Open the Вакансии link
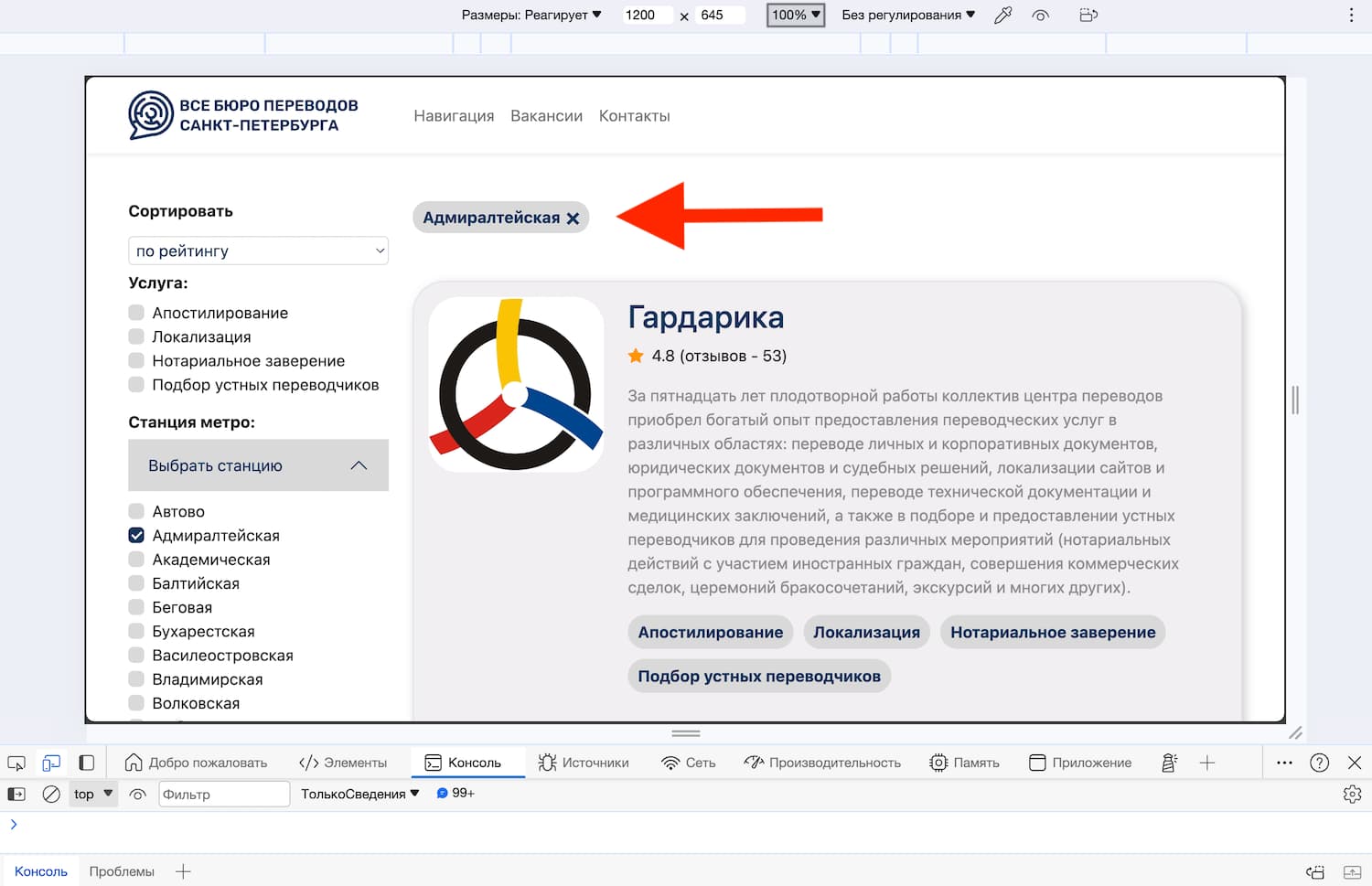 point(546,116)
